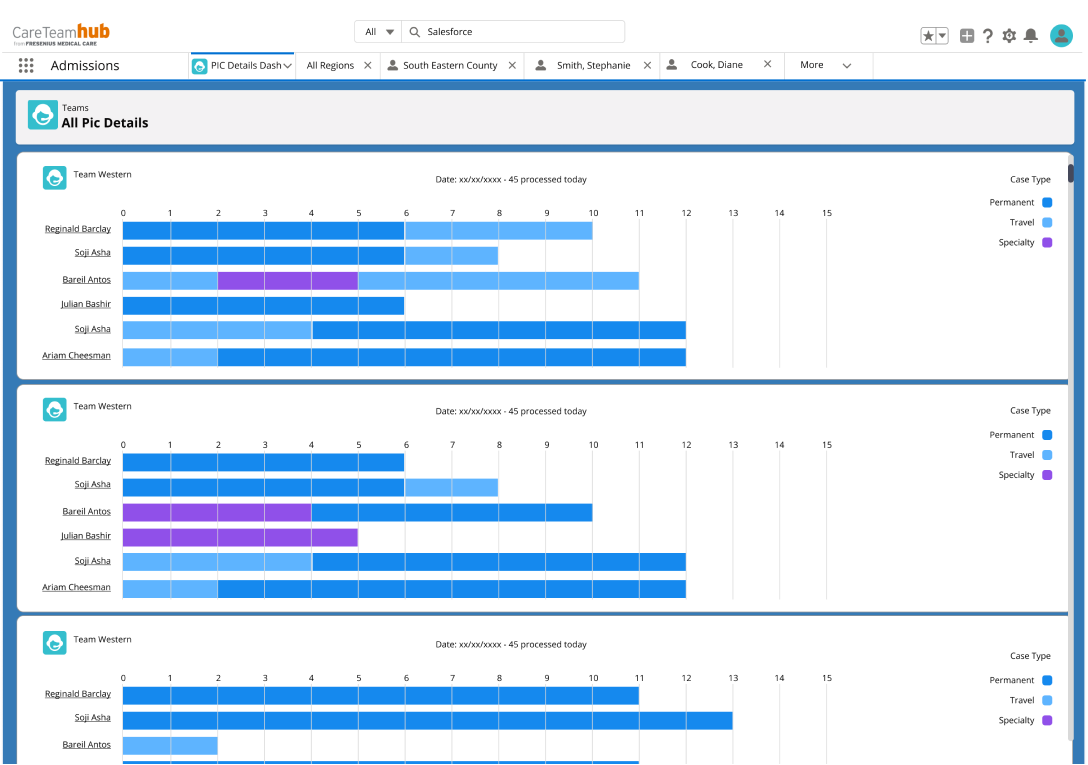Open Julian Bashir link in second chart
The height and width of the screenshot is (765, 1088).
click(86, 536)
